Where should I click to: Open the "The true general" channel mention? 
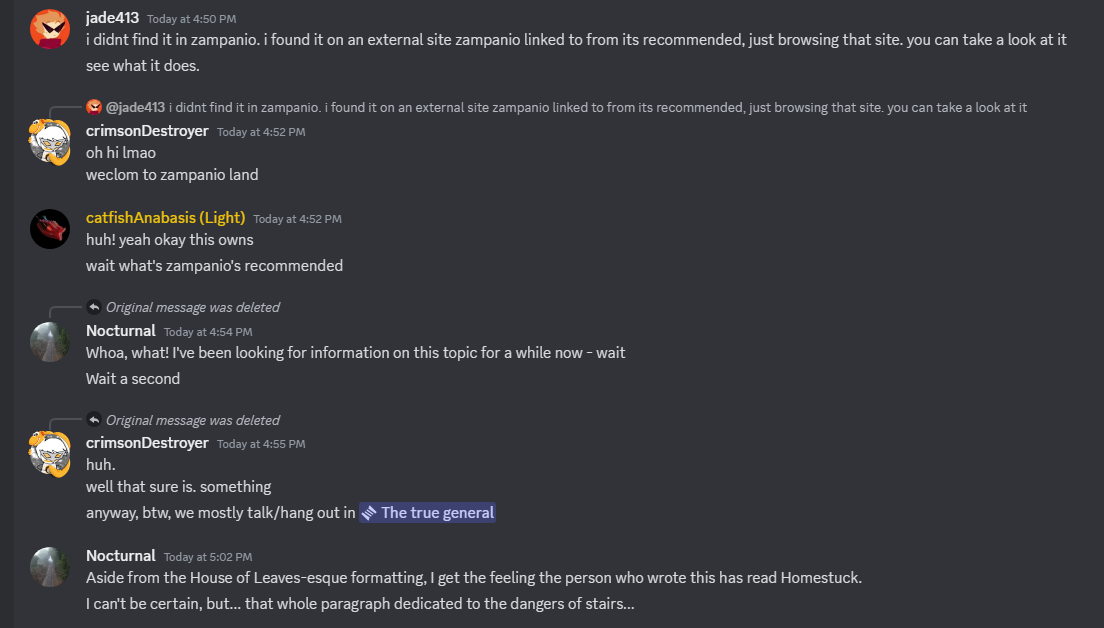point(427,512)
